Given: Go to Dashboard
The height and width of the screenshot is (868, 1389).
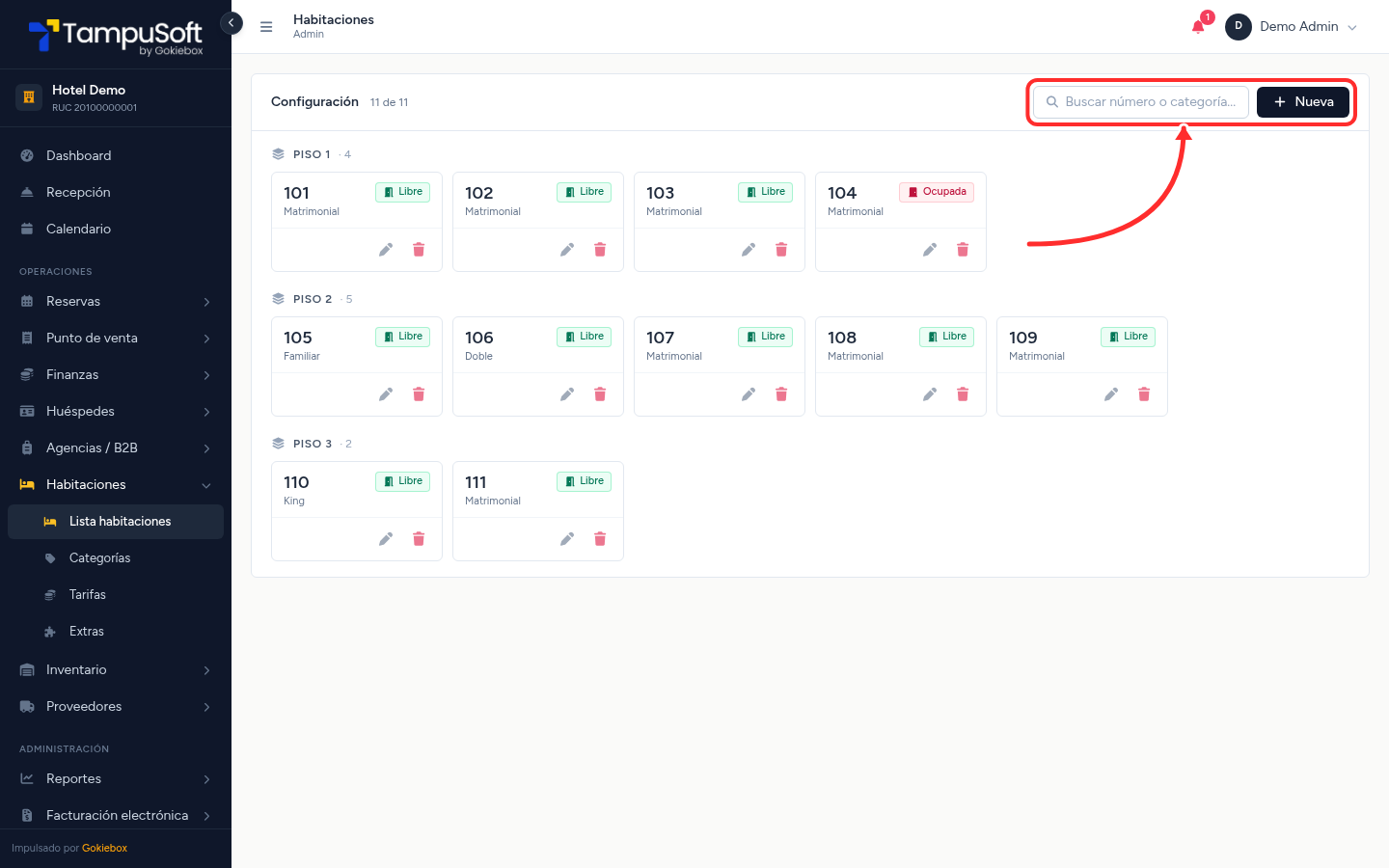Looking at the screenshot, I should tap(116, 156).
